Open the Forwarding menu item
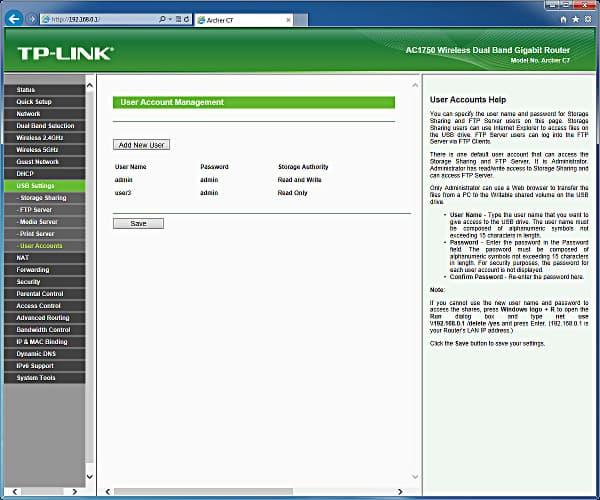Image resolution: width=600 pixels, height=500 pixels. (45, 270)
